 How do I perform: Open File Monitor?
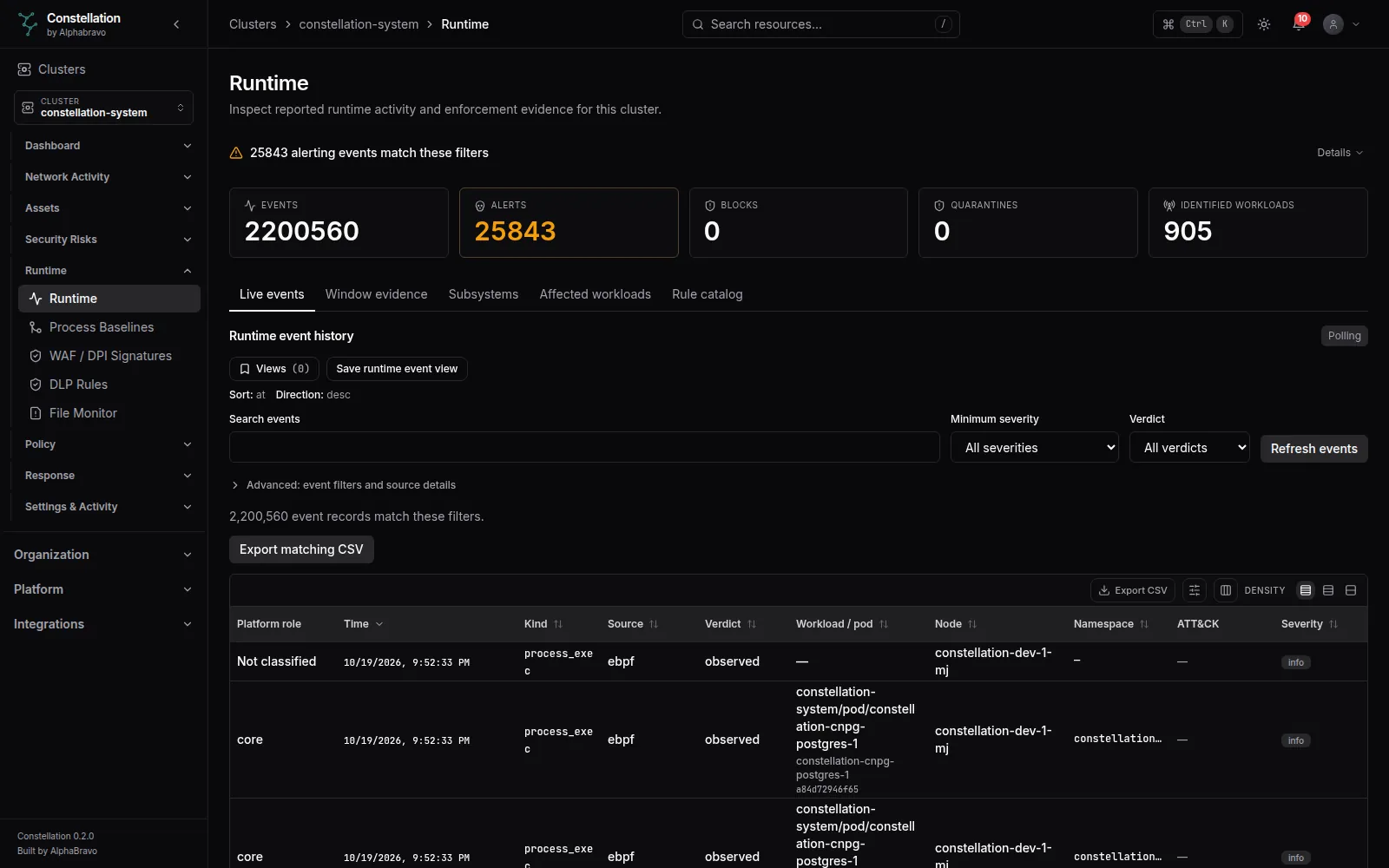(x=109, y=413)
